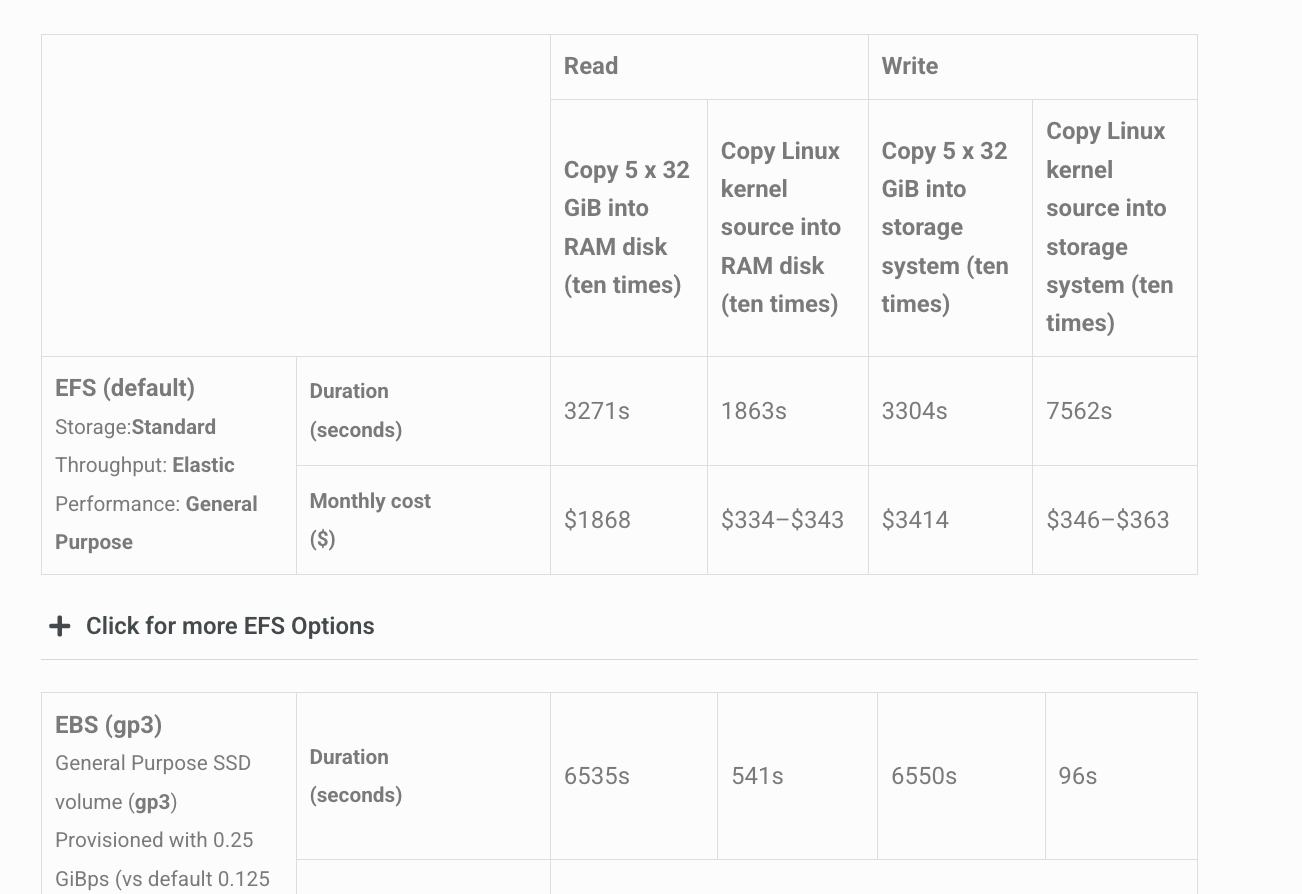Click the 6550s EBS write cell
This screenshot has height=894, width=1302.
click(x=961, y=776)
